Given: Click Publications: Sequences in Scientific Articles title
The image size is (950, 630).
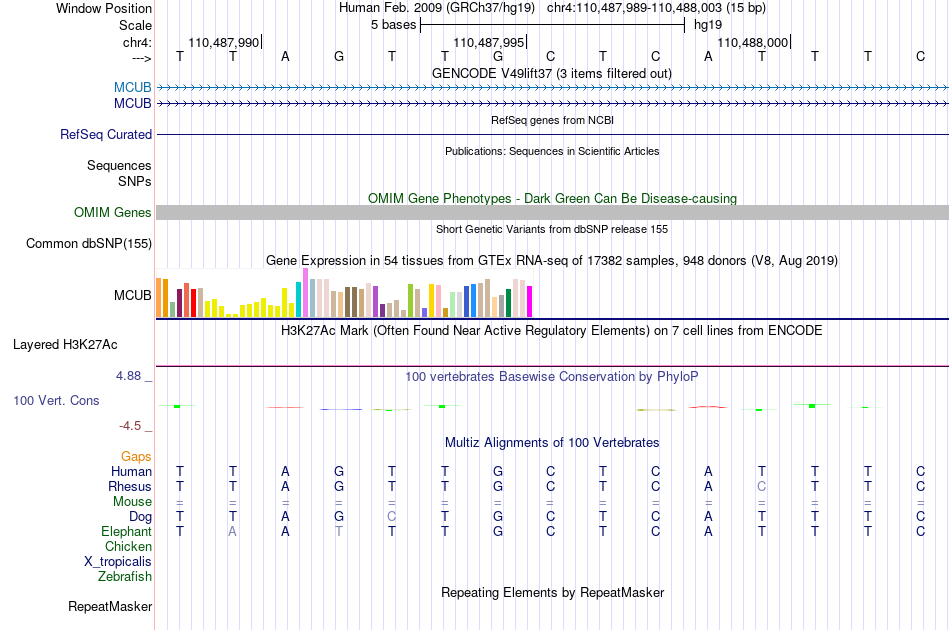Looking at the screenshot, I should click(552, 151).
